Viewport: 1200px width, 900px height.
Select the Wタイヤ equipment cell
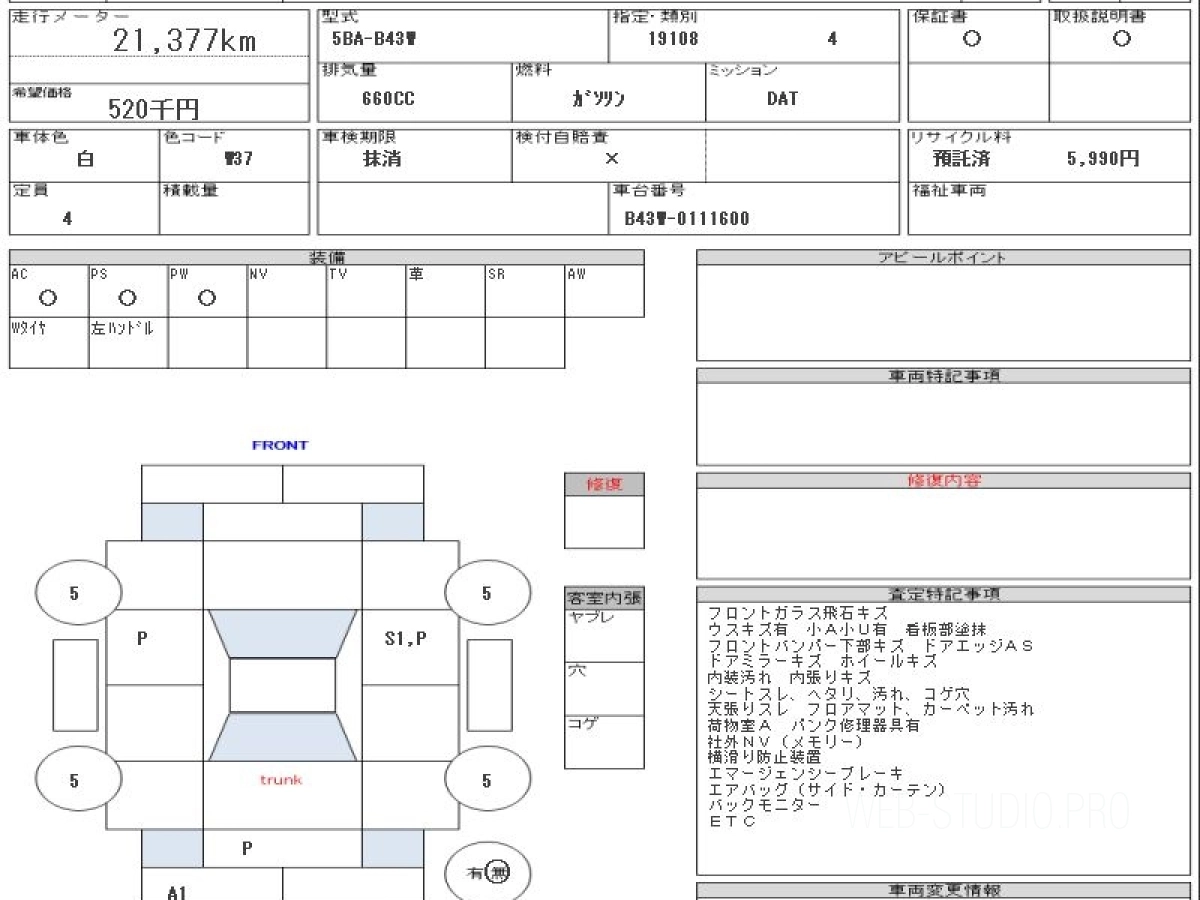[49, 343]
